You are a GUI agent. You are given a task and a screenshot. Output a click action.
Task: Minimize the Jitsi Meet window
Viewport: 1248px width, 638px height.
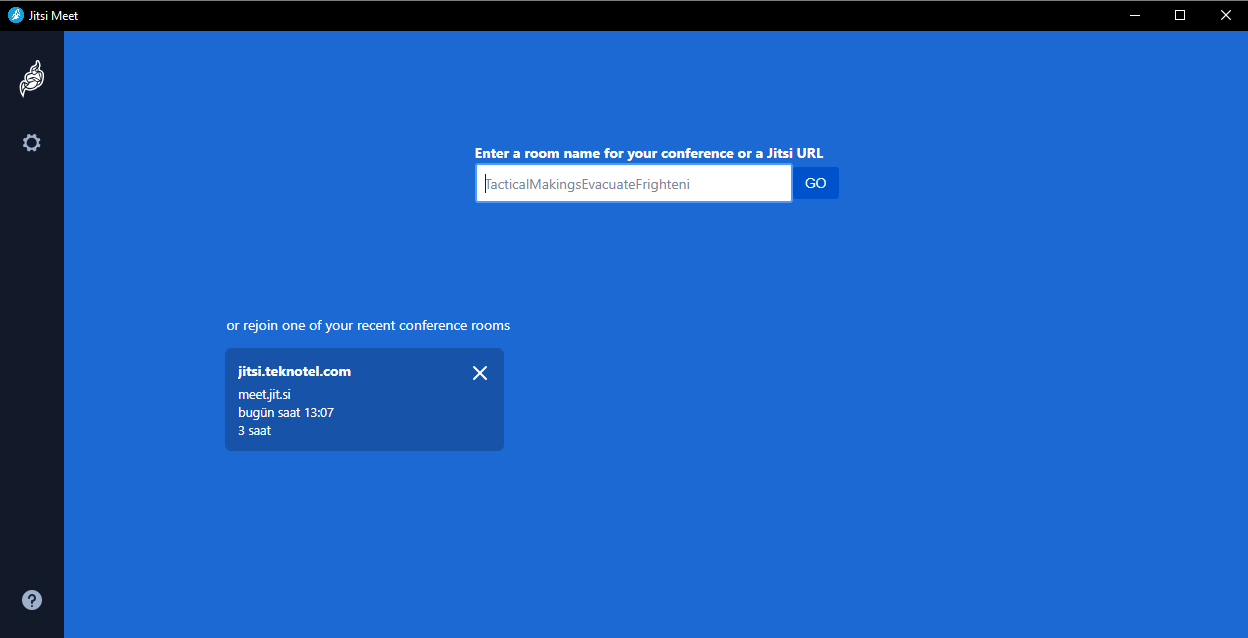tap(1135, 15)
